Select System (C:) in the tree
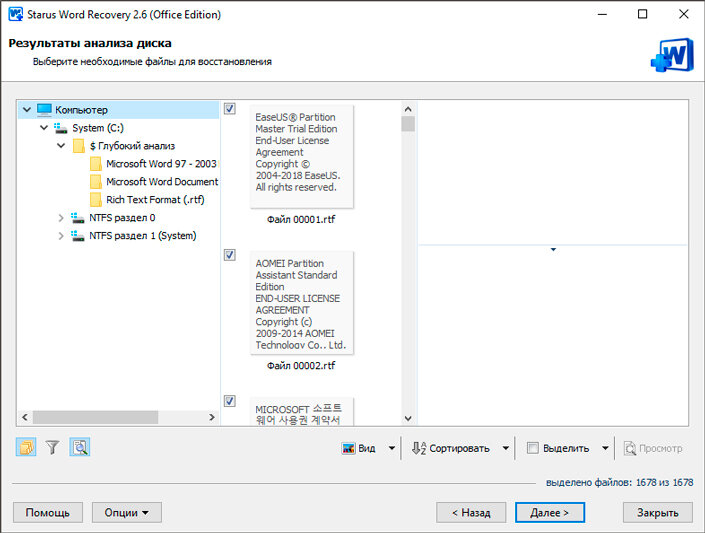 point(98,128)
